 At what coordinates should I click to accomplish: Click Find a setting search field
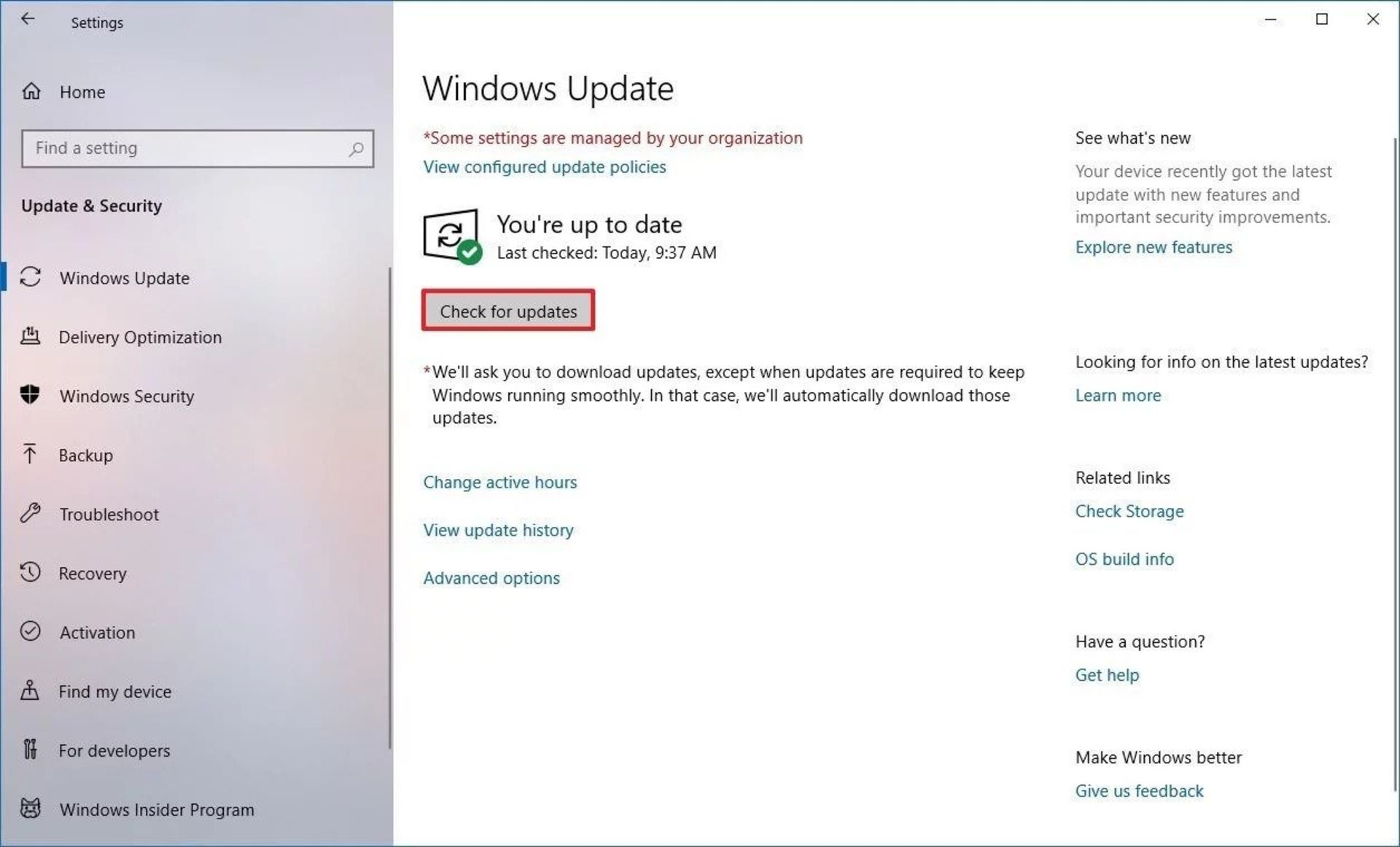(195, 147)
